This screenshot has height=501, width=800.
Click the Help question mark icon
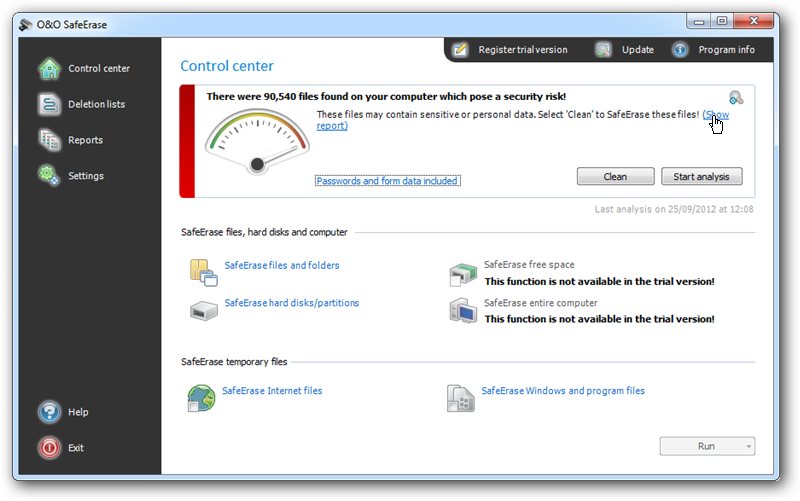49,412
